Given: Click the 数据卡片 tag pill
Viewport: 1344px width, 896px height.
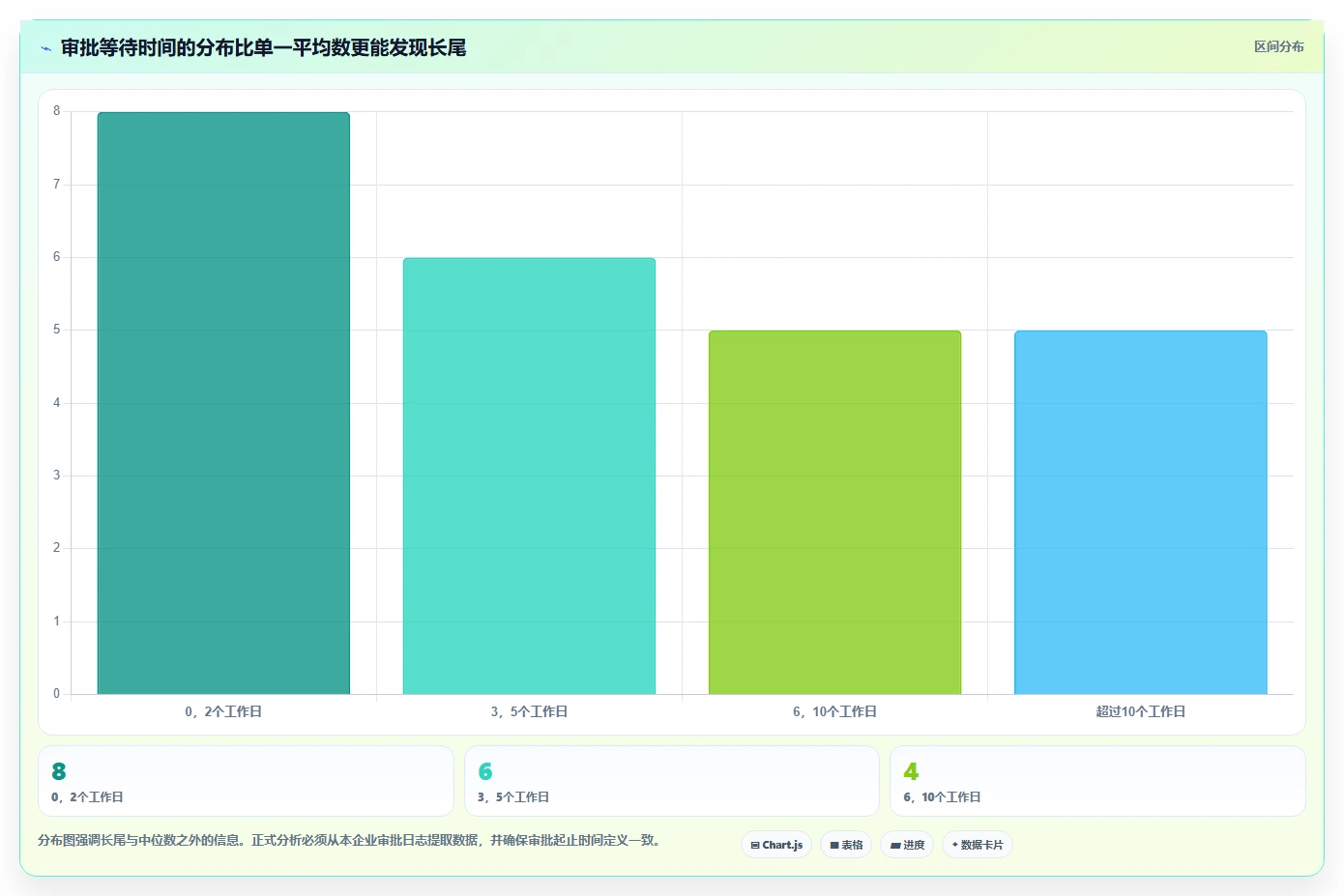Looking at the screenshot, I should pos(978,845).
